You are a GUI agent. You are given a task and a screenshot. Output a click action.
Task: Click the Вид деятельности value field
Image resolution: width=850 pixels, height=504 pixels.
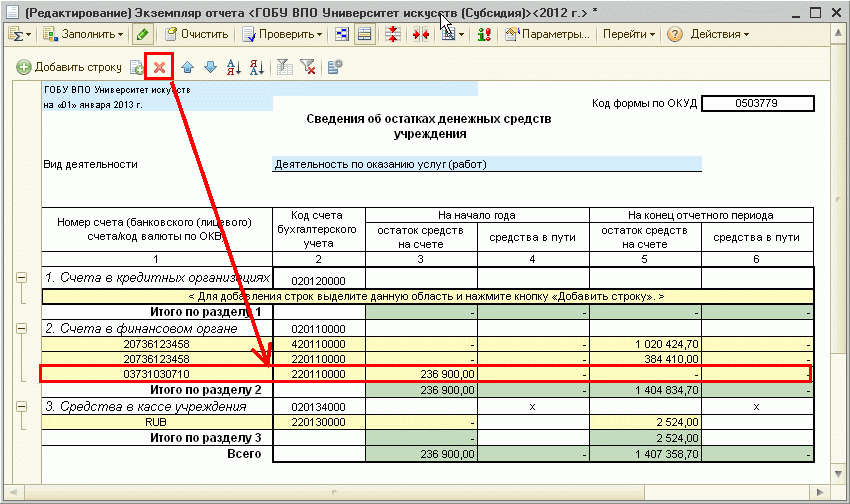(x=487, y=164)
